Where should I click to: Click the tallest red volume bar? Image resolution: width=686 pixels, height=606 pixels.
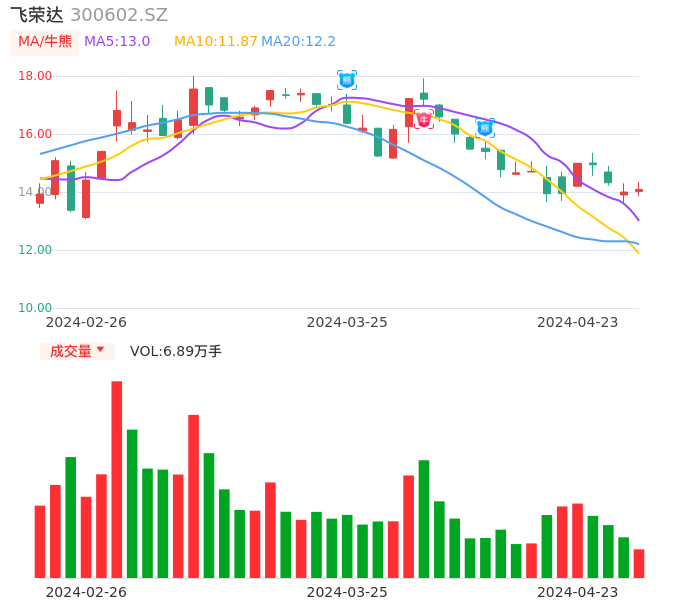pos(117,479)
